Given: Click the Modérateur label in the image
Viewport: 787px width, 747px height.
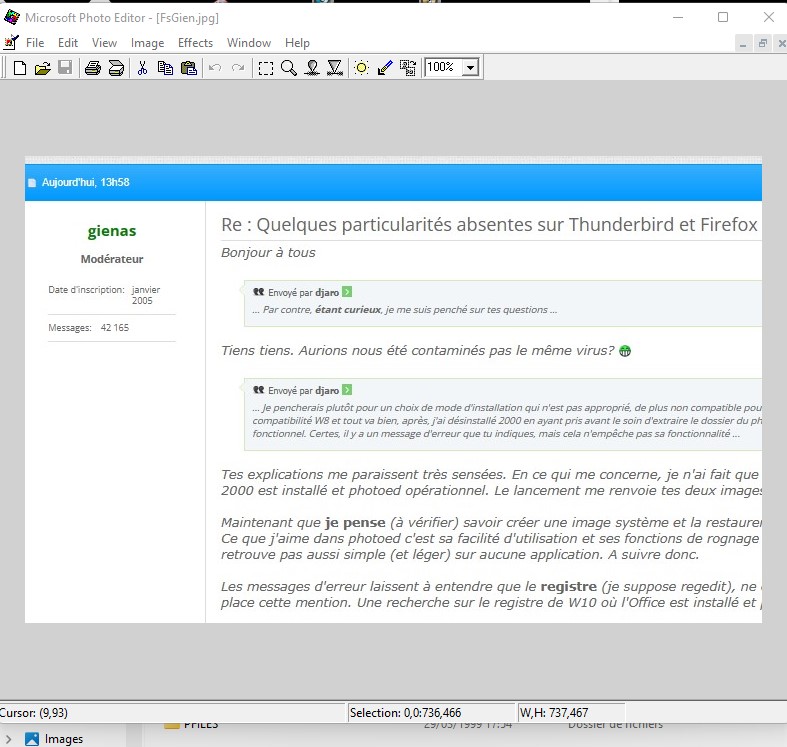Looking at the screenshot, I should [x=112, y=259].
